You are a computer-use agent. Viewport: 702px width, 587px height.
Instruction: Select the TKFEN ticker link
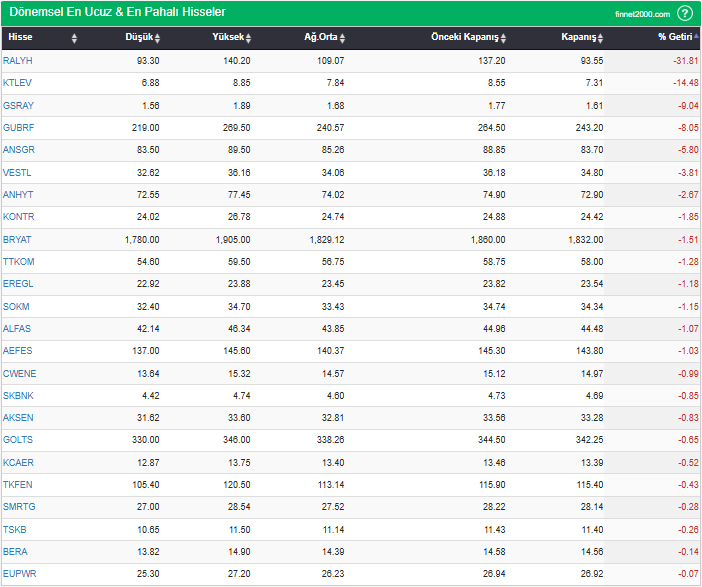pos(17,484)
